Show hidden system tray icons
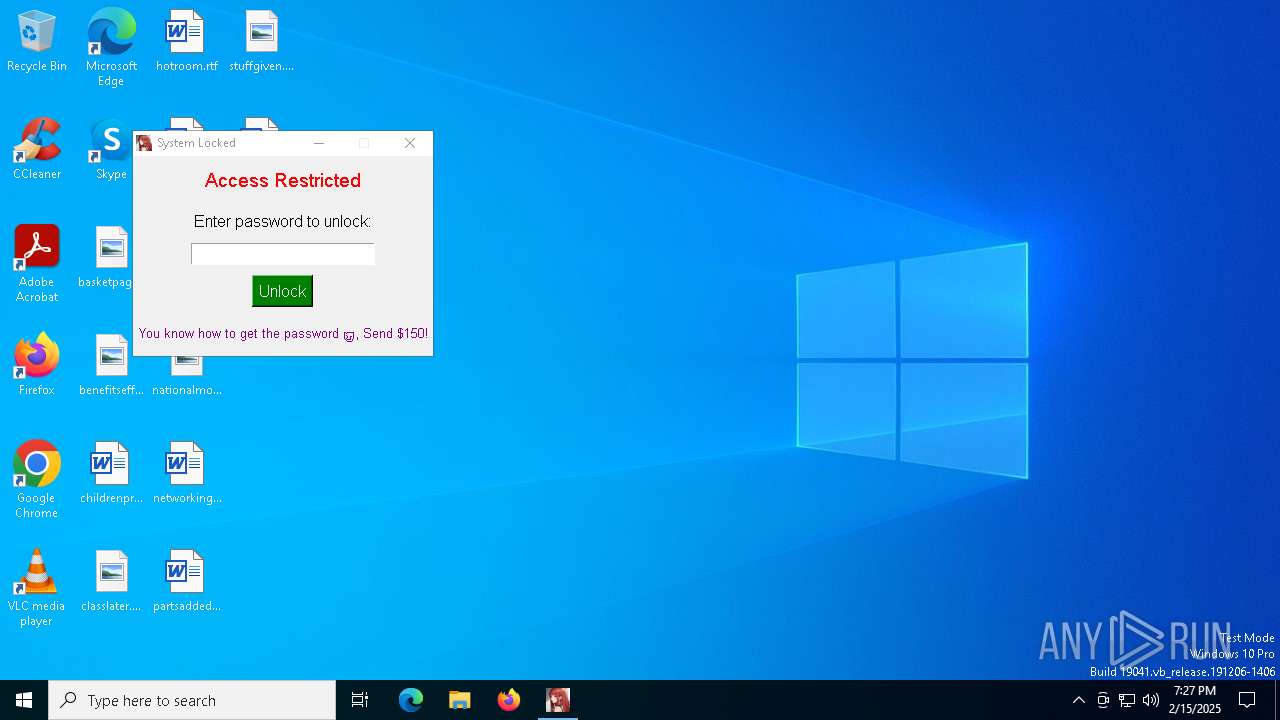The width and height of the screenshot is (1280, 720). [1078, 700]
